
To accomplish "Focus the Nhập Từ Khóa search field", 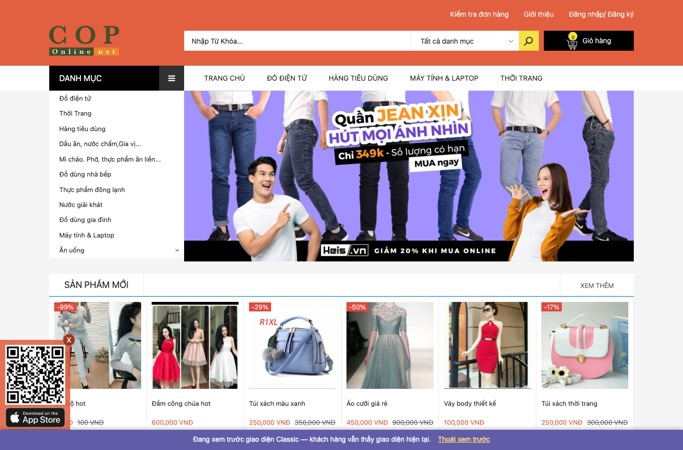I will point(298,41).
